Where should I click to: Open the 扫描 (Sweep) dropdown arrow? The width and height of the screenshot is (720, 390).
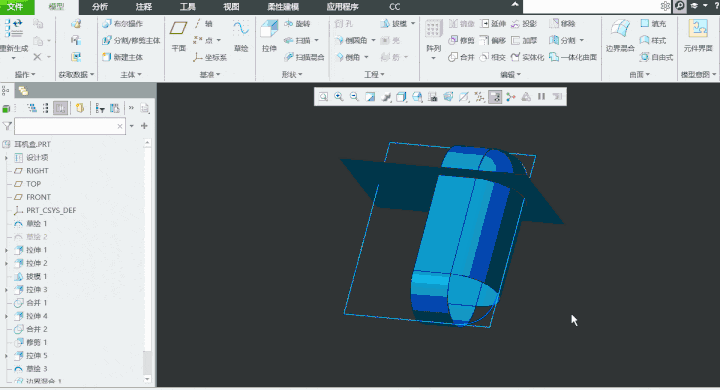pyautogui.click(x=316, y=40)
